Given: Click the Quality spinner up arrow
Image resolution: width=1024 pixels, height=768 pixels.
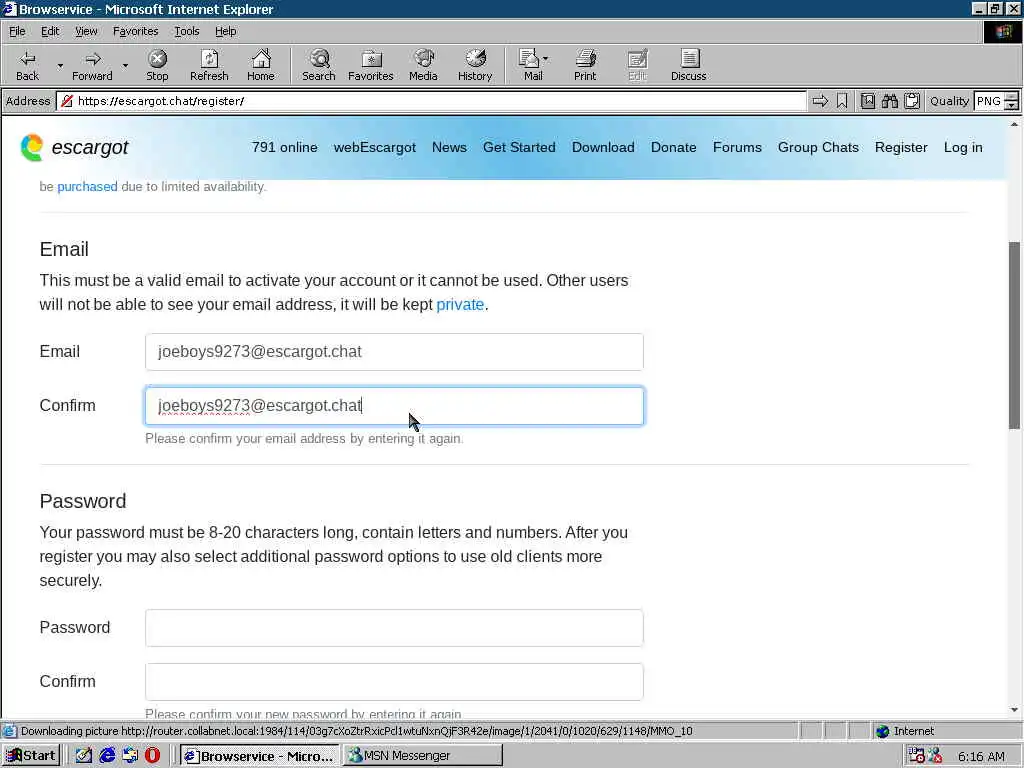Looking at the screenshot, I should pos(1012,97).
